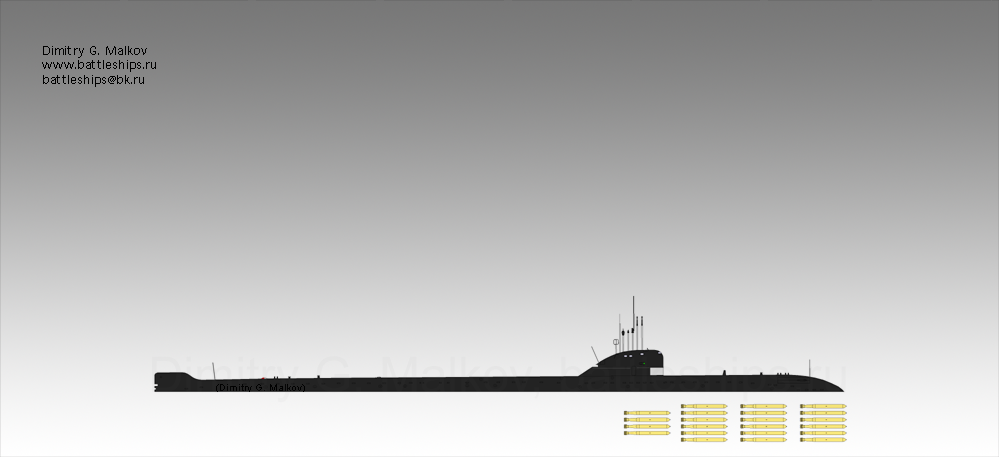
Task: Select the second yellow torpedo group from the left
Action: coord(704,422)
